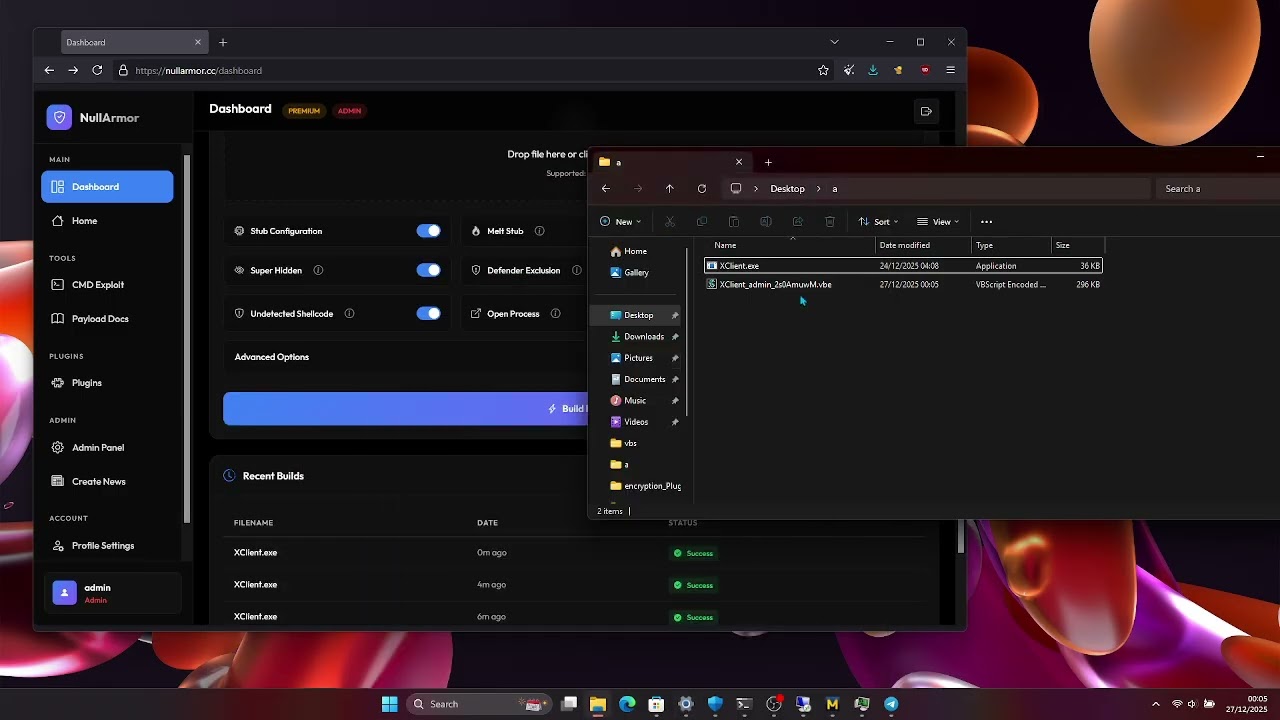Select Dashboard in the sidebar
Image resolution: width=1280 pixels, height=720 pixels.
point(107,187)
